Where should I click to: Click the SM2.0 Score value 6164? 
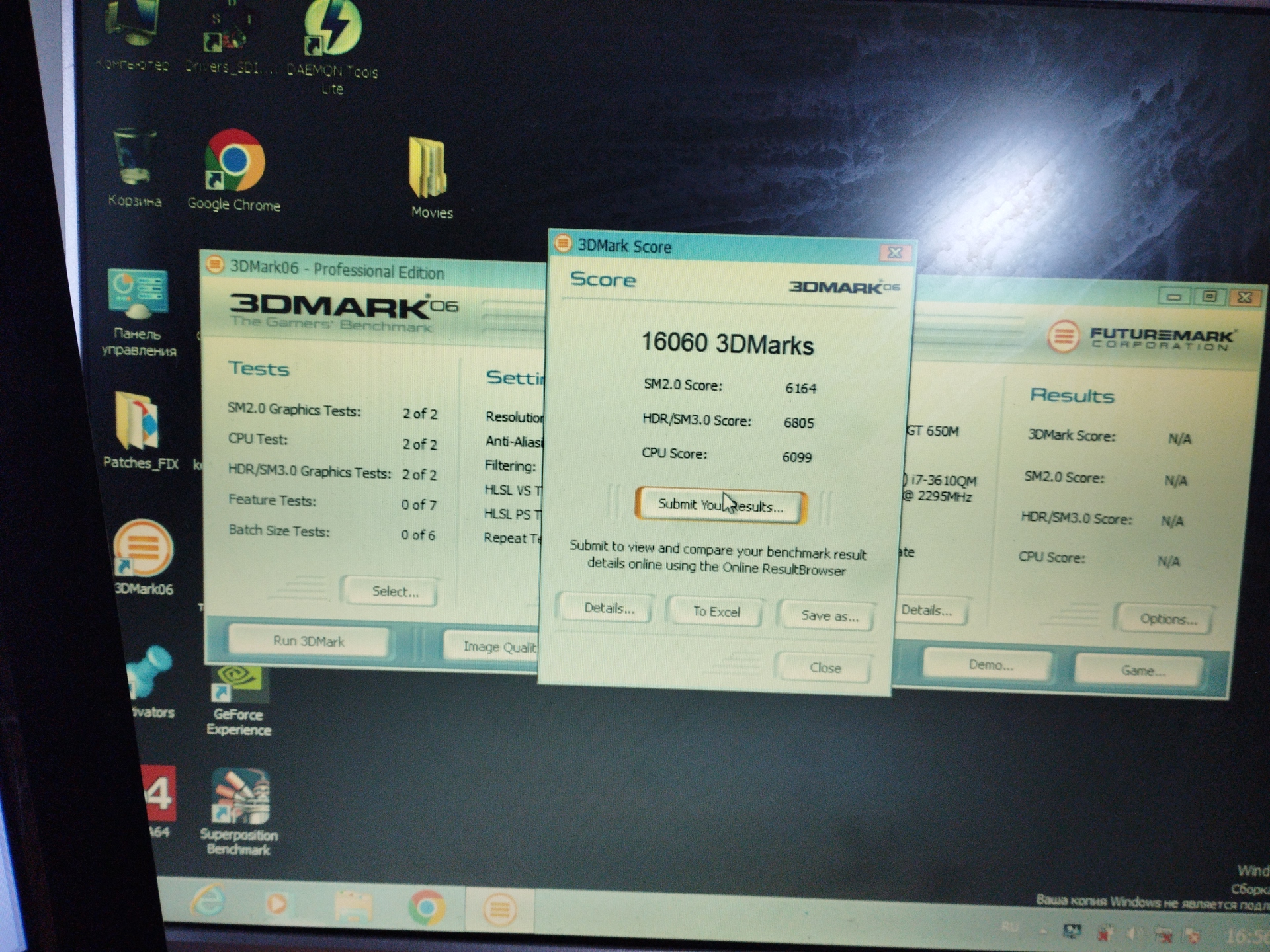pyautogui.click(x=800, y=388)
